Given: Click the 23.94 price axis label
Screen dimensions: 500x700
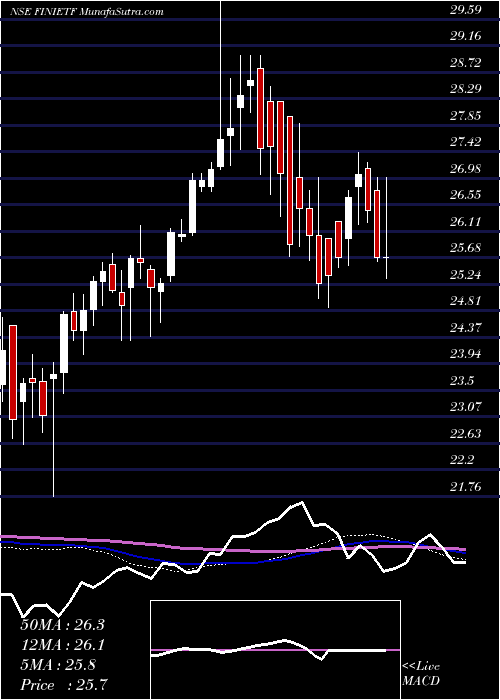Looking at the screenshot, I should pos(465,354).
